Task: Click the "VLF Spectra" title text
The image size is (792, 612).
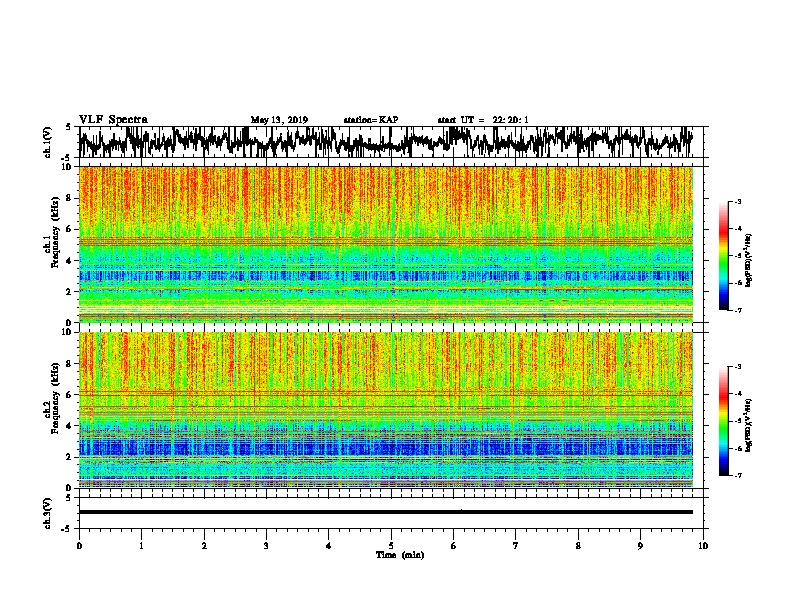Action: click(x=113, y=119)
